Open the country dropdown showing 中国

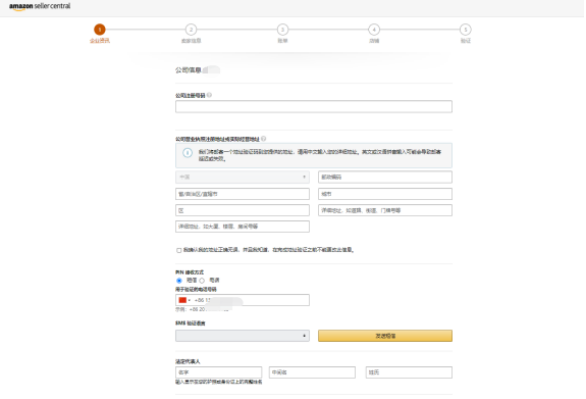coord(242,177)
